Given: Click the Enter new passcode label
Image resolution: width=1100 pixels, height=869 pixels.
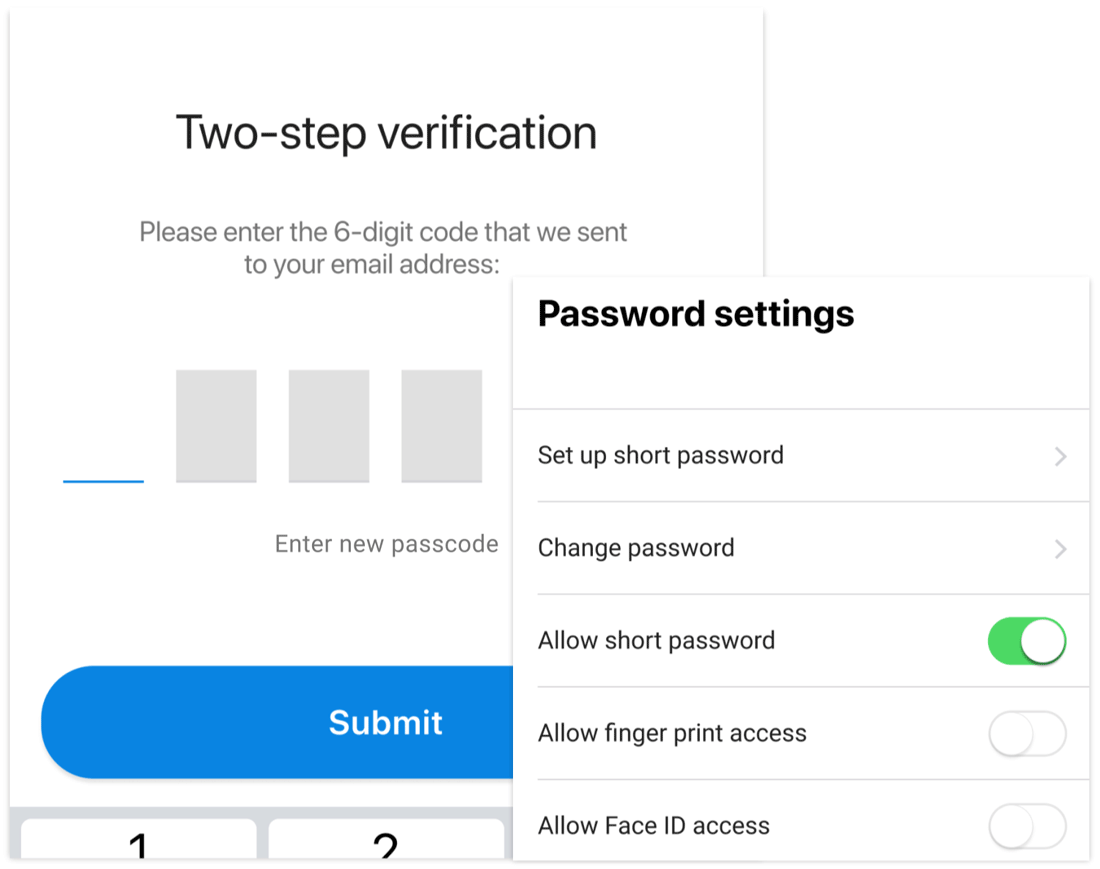Looking at the screenshot, I should coord(386,543).
